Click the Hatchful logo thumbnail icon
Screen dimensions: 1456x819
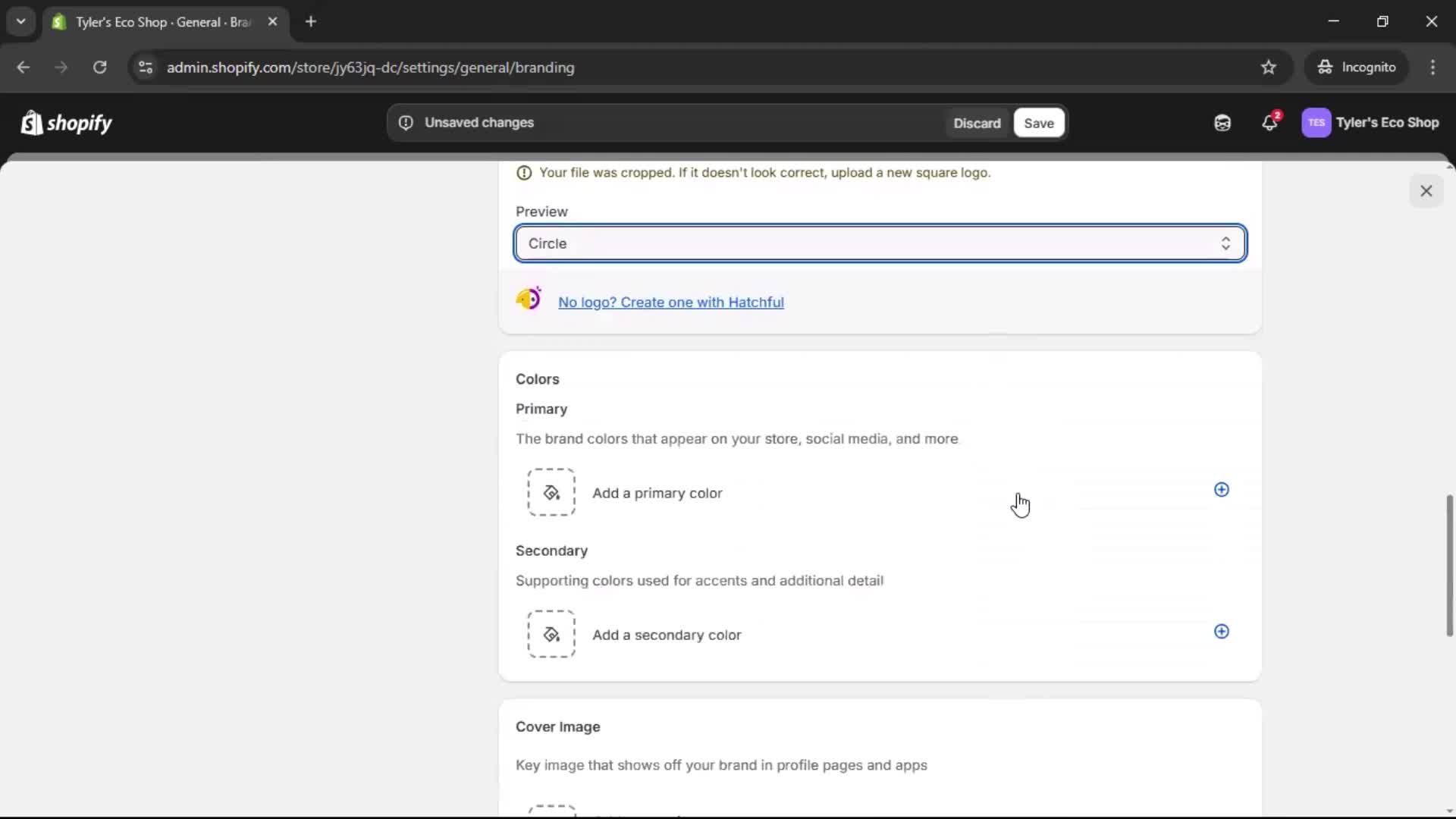click(529, 299)
